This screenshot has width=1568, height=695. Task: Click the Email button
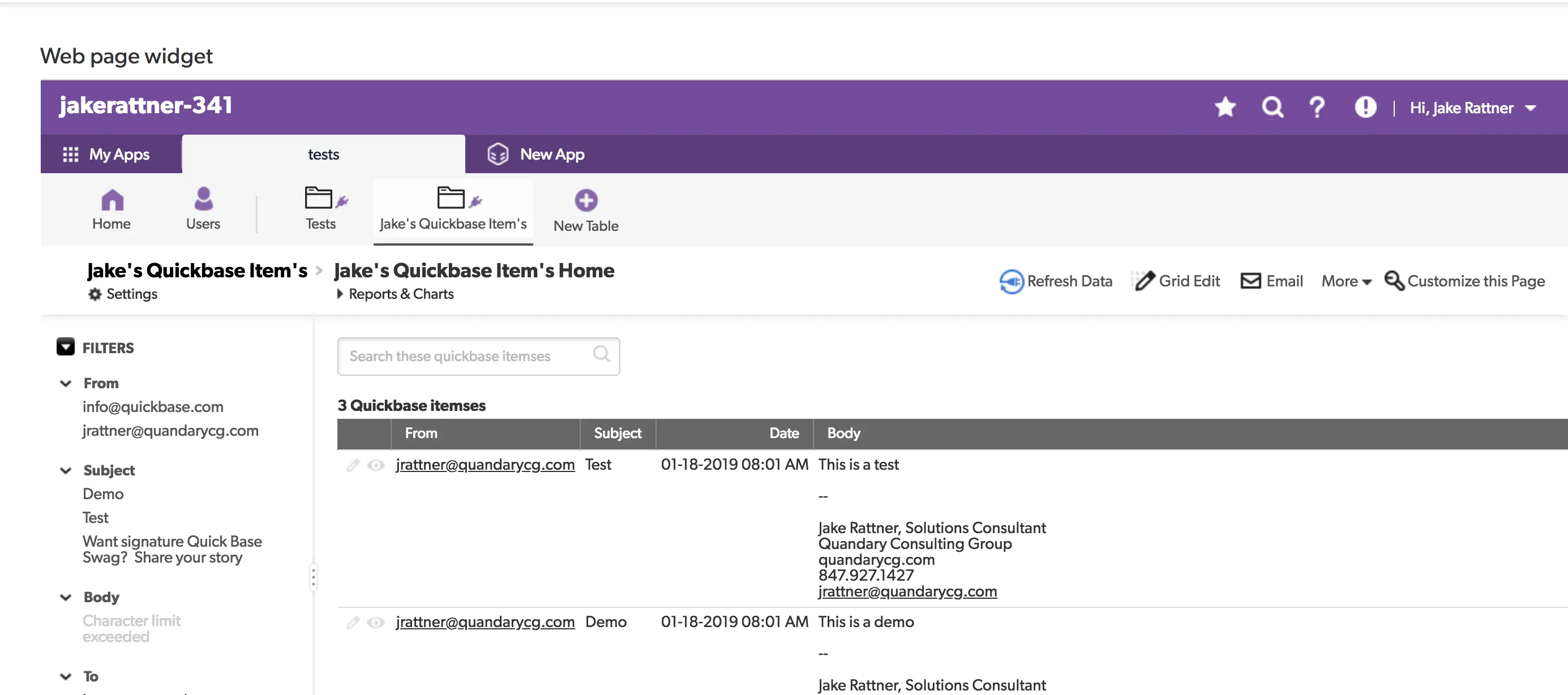(1271, 281)
